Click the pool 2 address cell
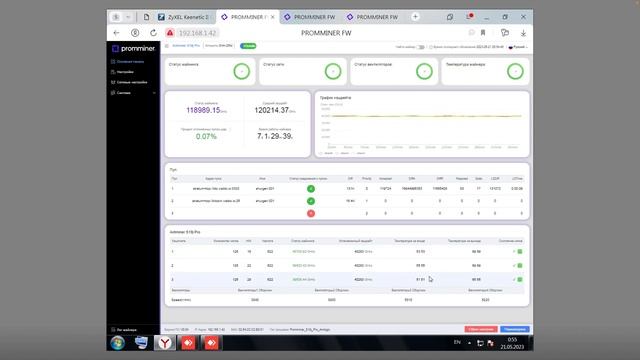 click(x=216, y=201)
